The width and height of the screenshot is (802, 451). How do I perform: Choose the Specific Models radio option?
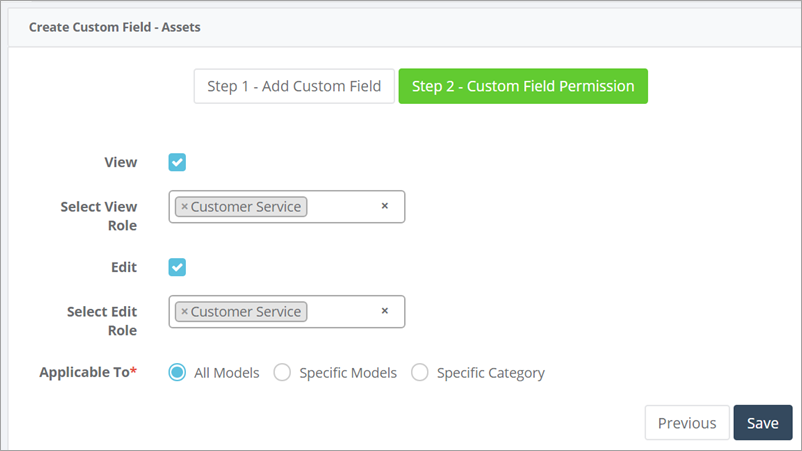pyautogui.click(x=282, y=372)
